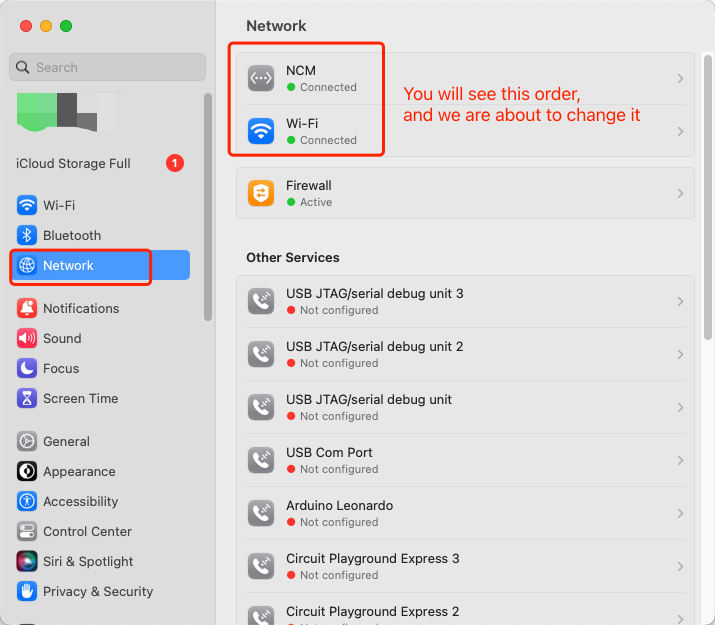This screenshot has width=715, height=625.
Task: Open the Firewall Active row
Action: pyautogui.click(x=465, y=193)
